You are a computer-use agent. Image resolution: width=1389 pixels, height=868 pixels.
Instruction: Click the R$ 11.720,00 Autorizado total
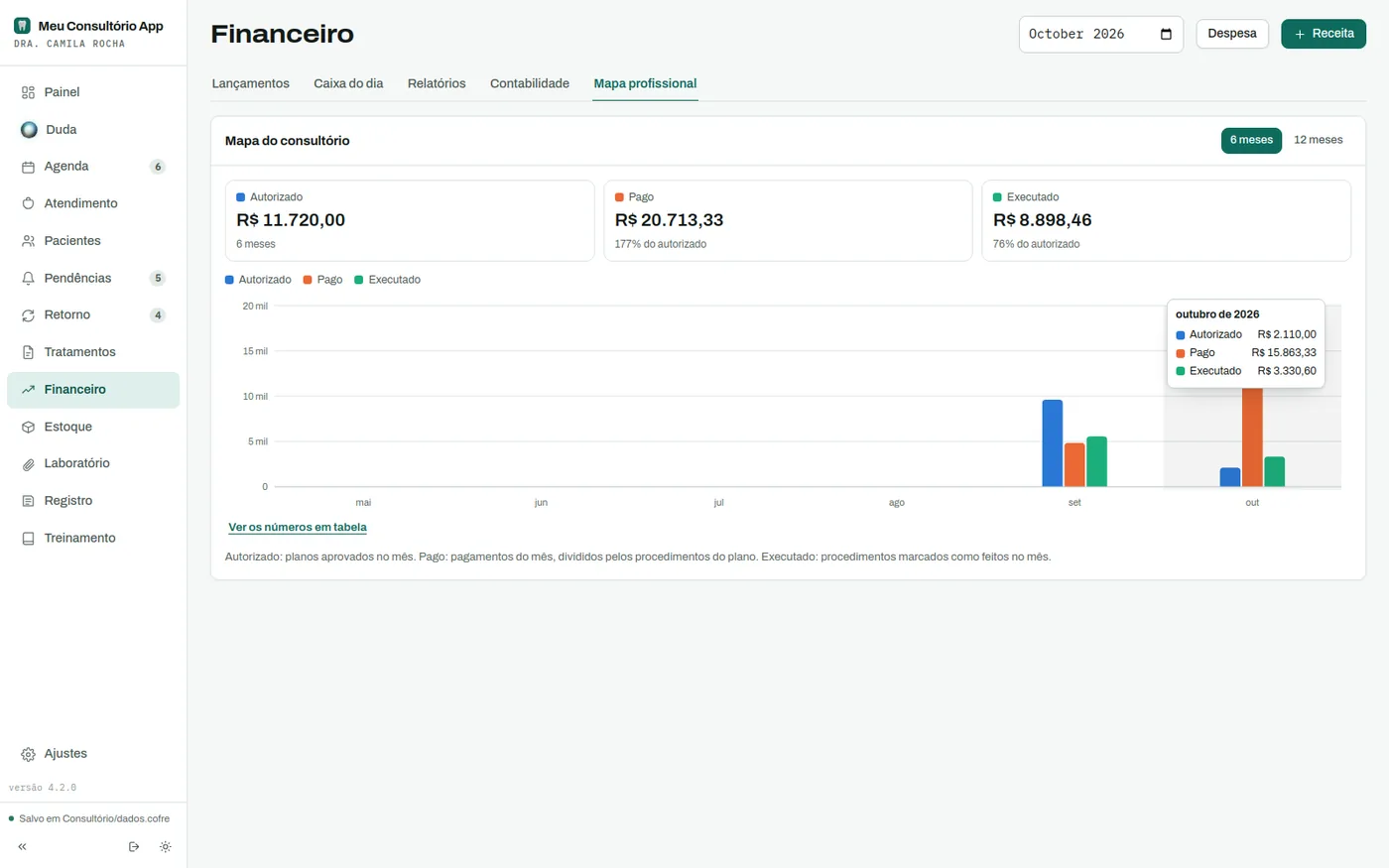(x=291, y=220)
